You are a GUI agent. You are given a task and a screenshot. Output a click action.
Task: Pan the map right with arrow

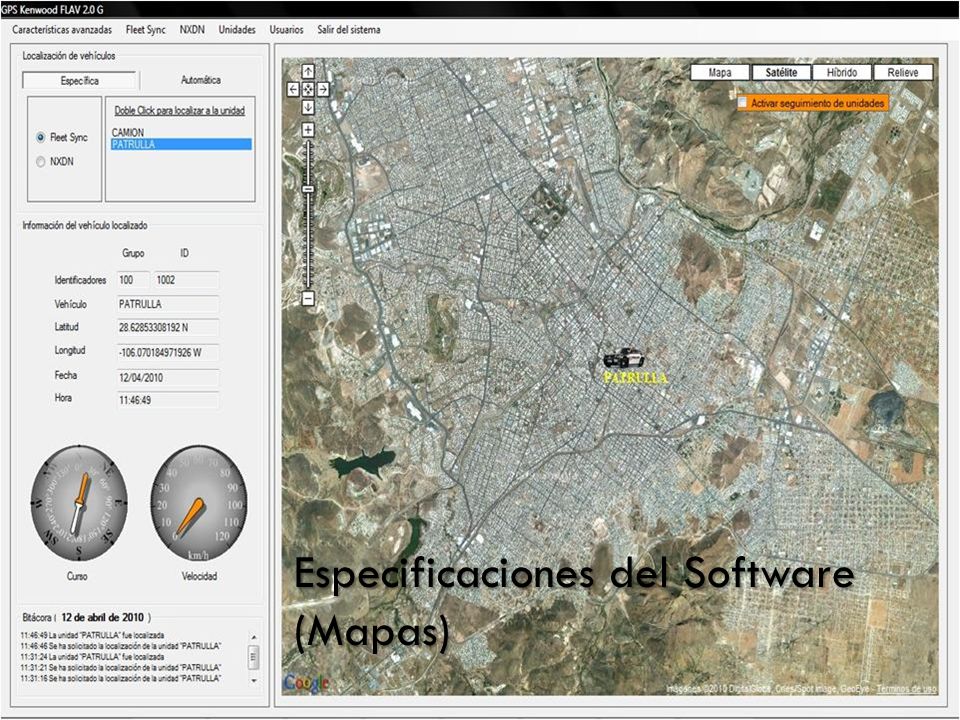tap(323, 89)
